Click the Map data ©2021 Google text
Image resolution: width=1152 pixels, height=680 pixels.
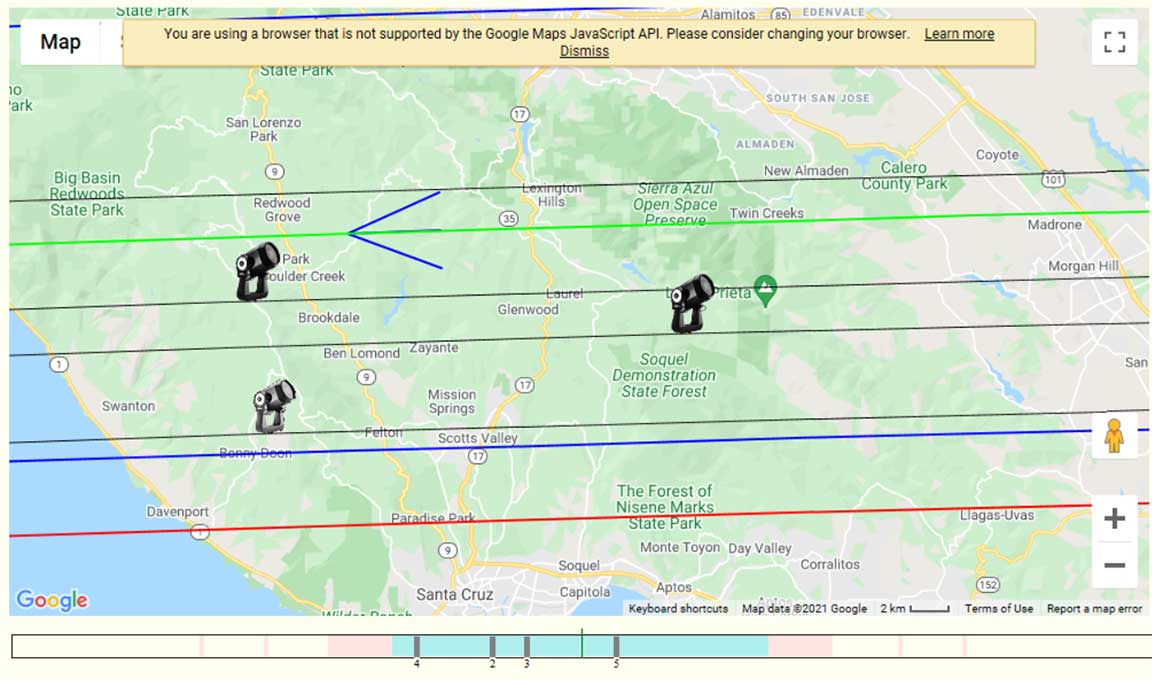[804, 609]
